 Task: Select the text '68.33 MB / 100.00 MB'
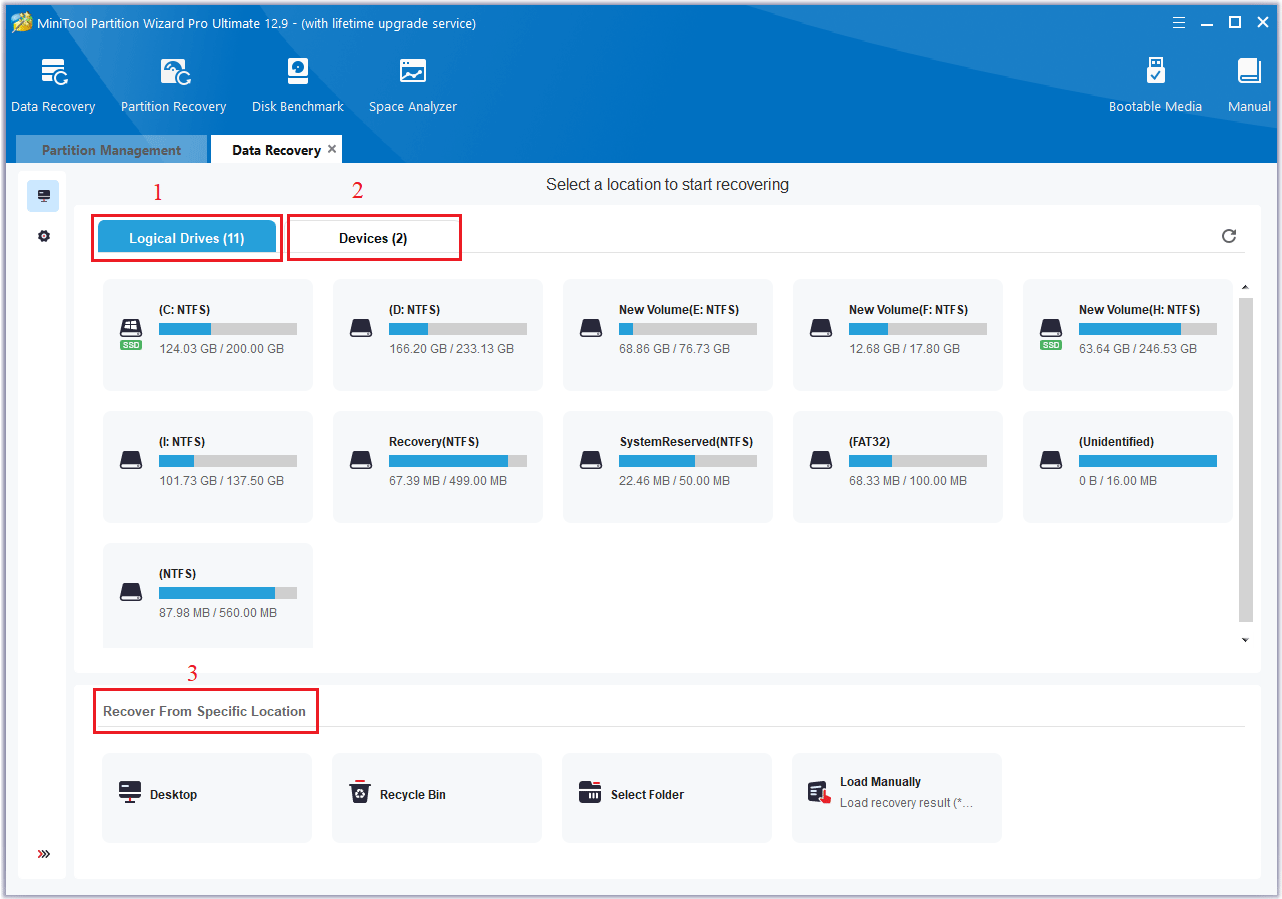click(908, 481)
